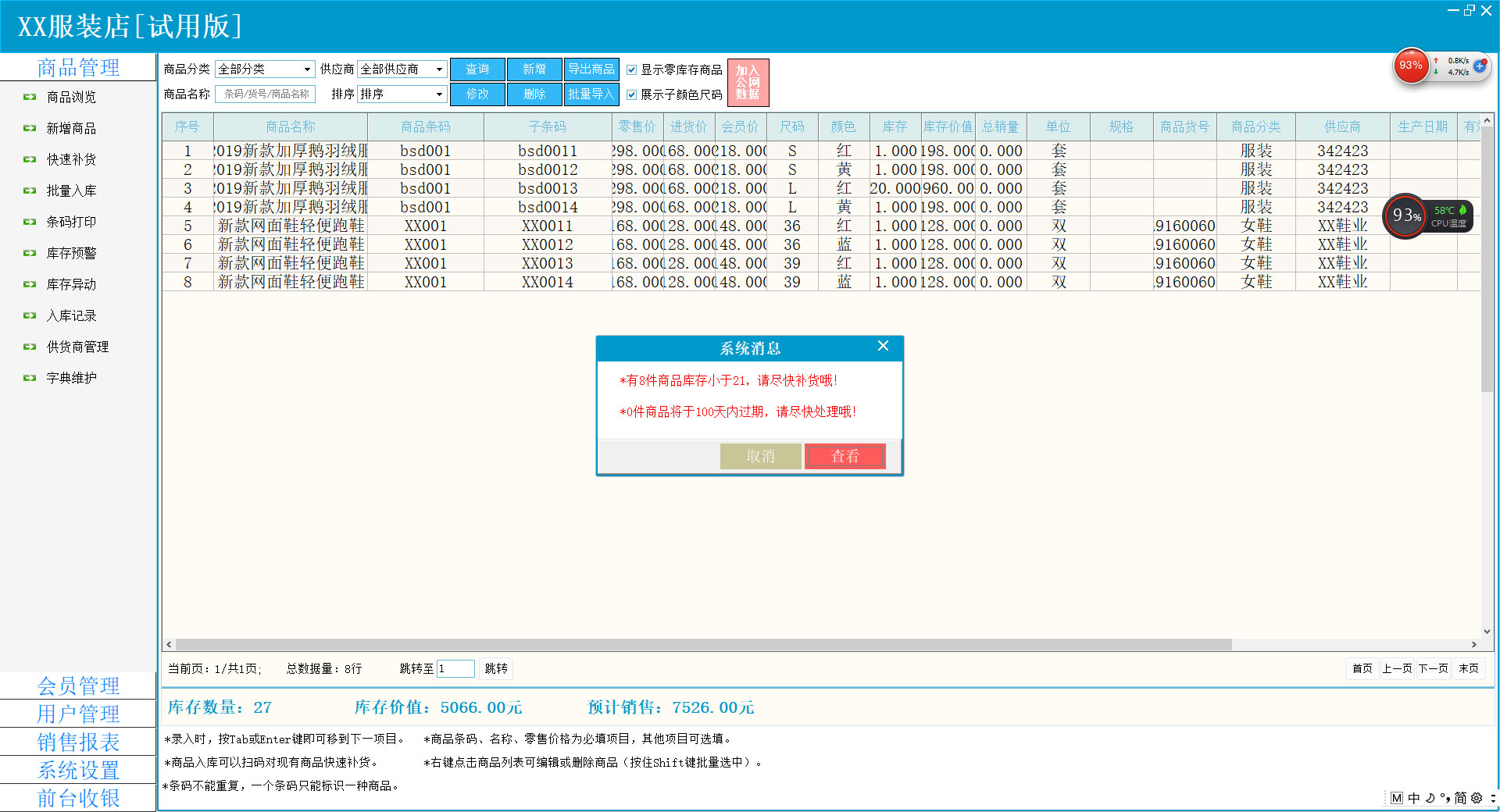Select 库存预警 menu item
The width and height of the screenshot is (1500, 812).
coord(71,253)
